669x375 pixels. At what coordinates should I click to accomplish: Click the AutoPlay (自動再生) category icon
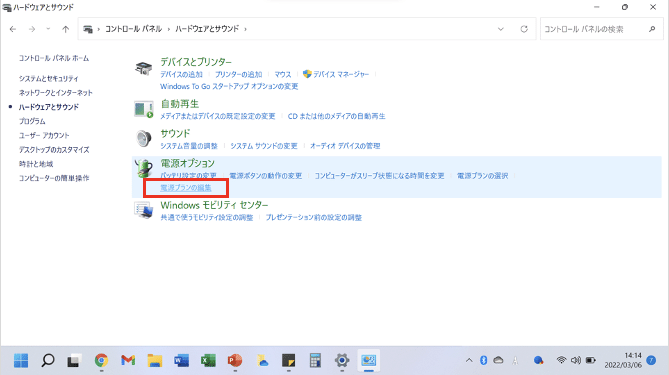pyautogui.click(x=144, y=110)
